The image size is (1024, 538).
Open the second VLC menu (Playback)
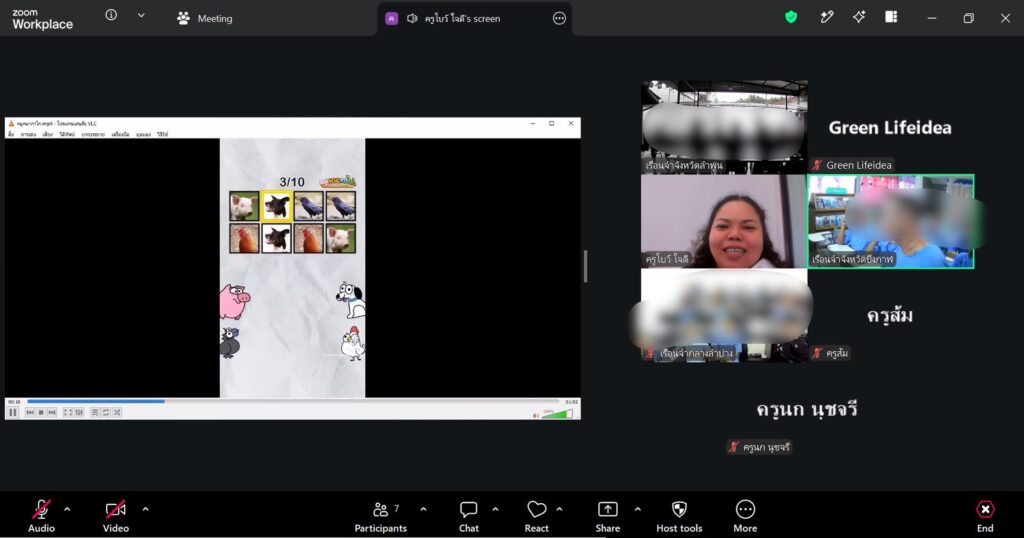(x=28, y=134)
